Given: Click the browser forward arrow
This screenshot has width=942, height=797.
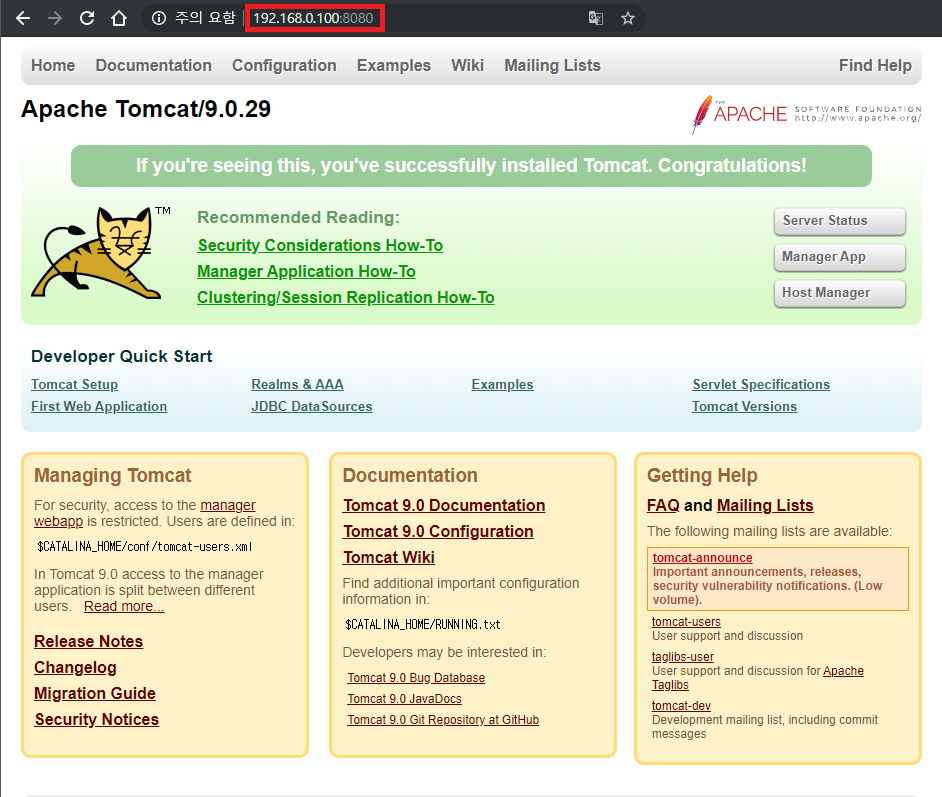Looking at the screenshot, I should (x=55, y=18).
